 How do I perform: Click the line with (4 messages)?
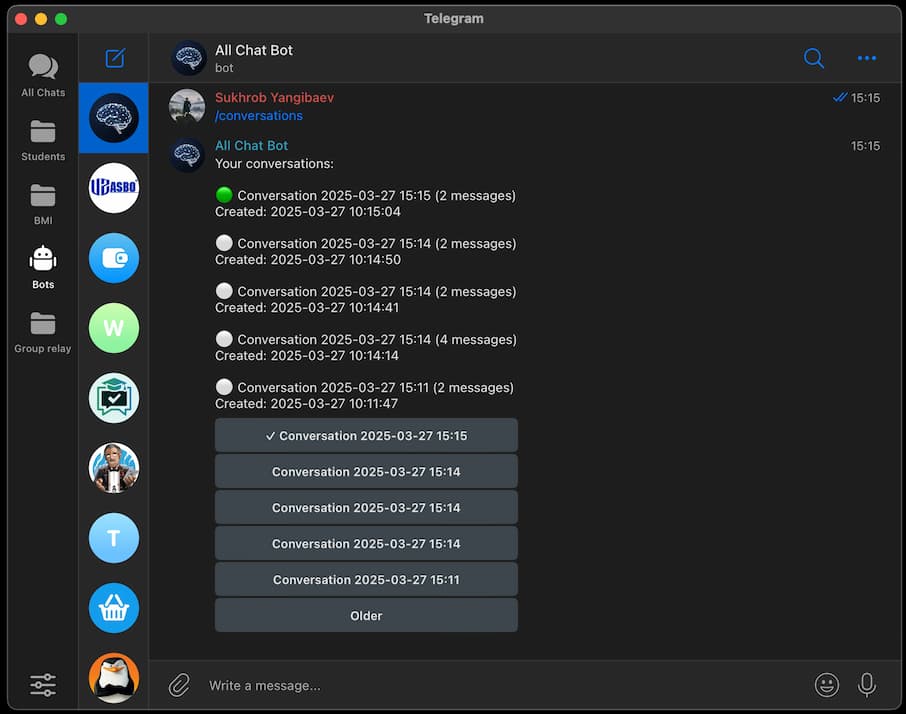point(366,339)
